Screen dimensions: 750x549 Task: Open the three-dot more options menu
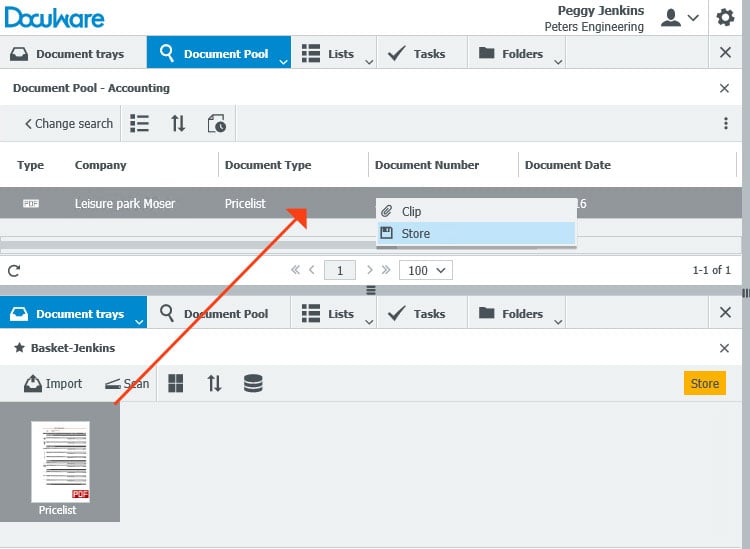pos(726,124)
